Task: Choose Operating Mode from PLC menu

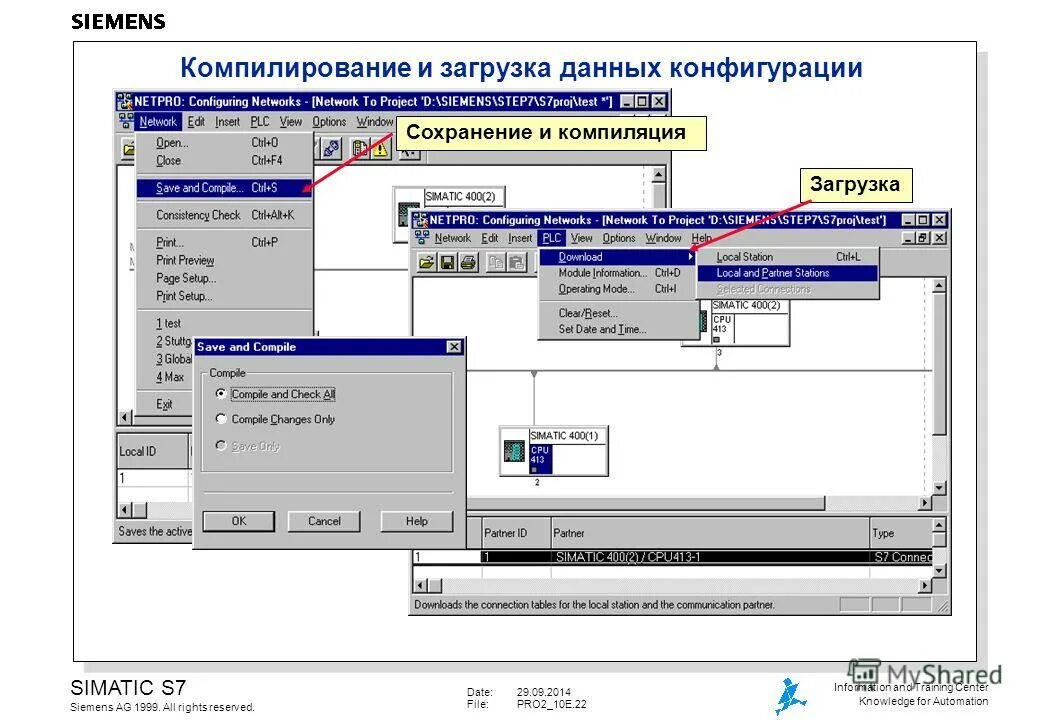Action: click(x=618, y=289)
